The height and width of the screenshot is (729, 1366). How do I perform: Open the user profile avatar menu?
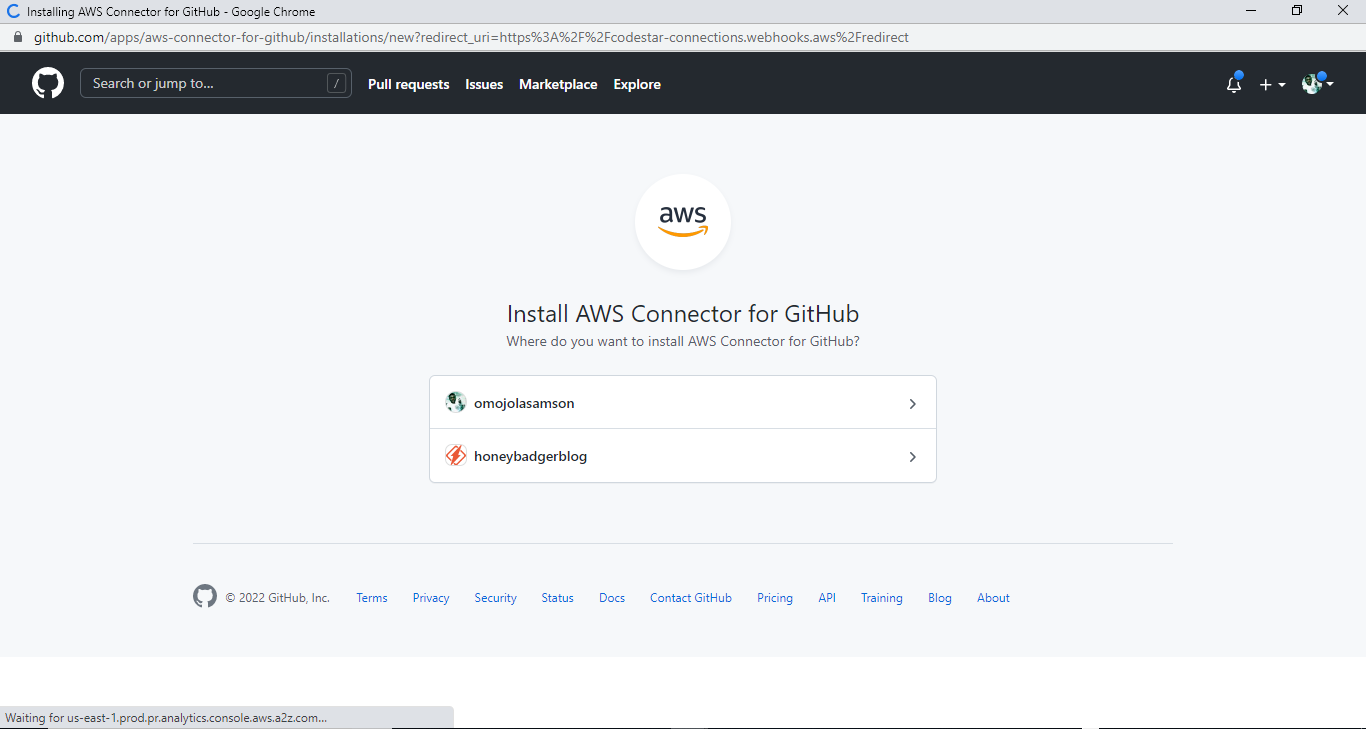click(x=1316, y=84)
